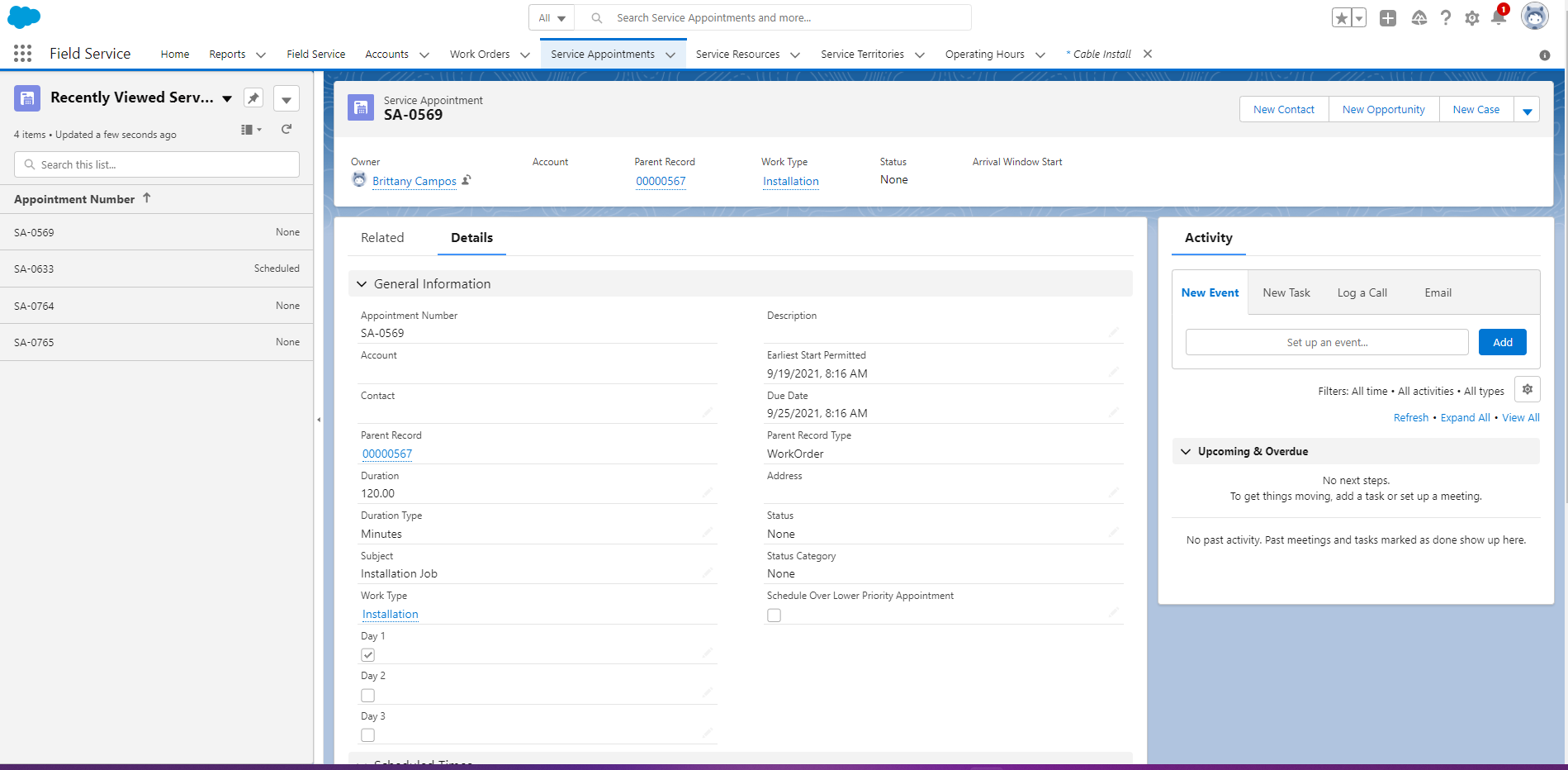Switch to the New Task tab

[1286, 293]
